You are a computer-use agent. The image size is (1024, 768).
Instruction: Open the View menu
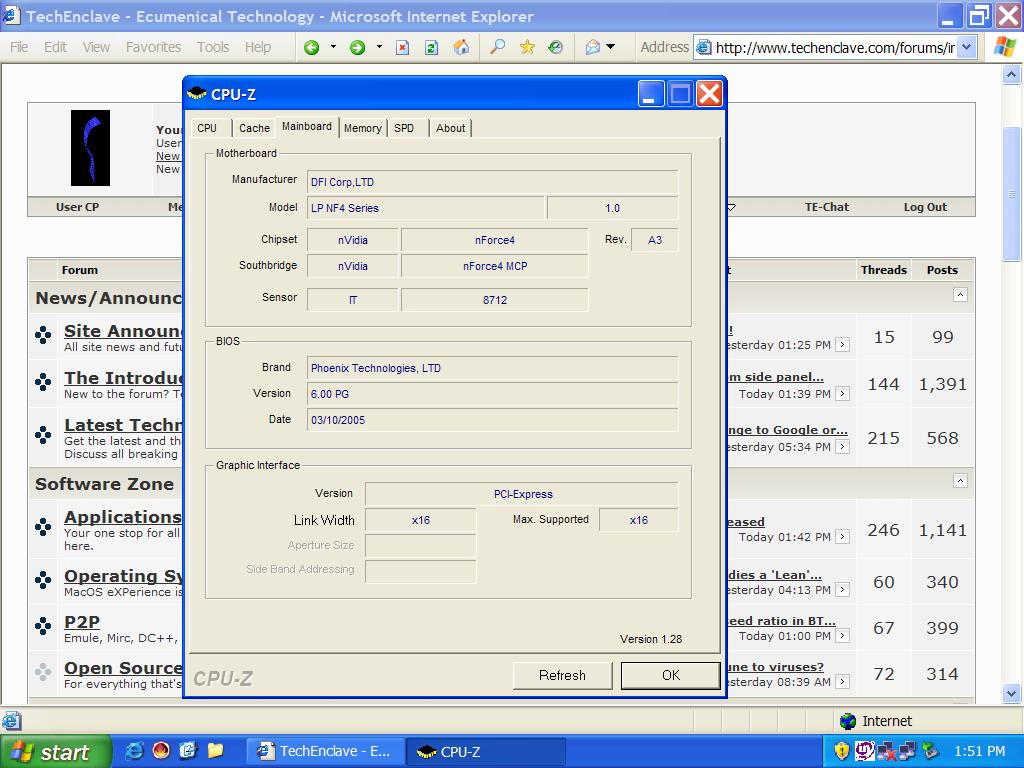(96, 47)
